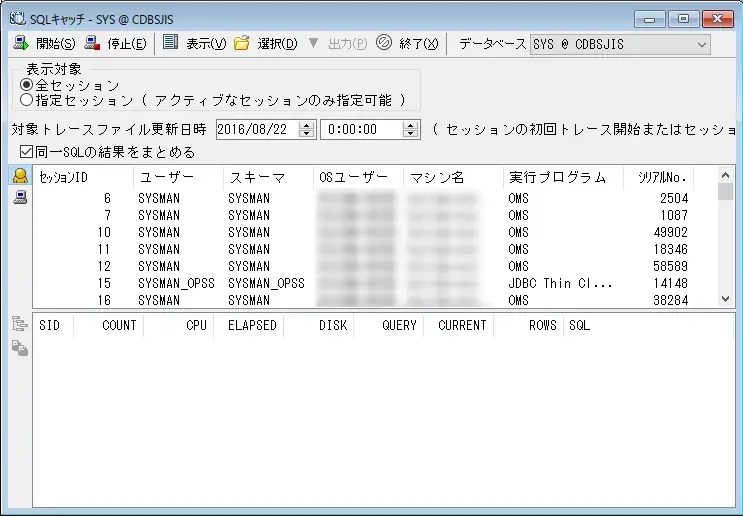743x516 pixels.
Task: Open the date picker dropdown for 2016/08/22
Action: click(x=306, y=129)
